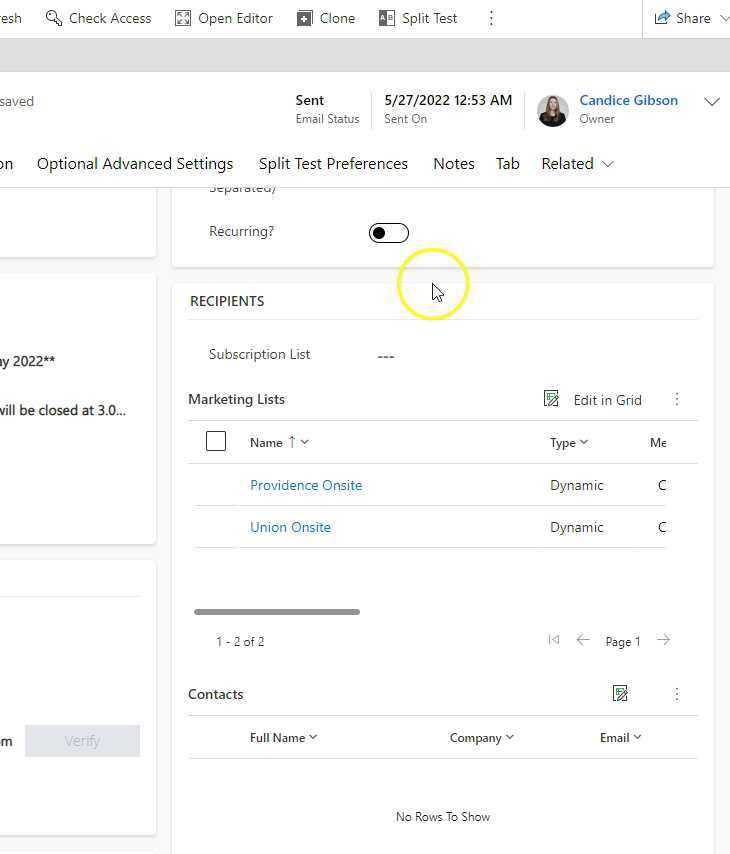Toggle the Recurring switch
Viewport: 730px width, 854px height.
pyautogui.click(x=388, y=233)
